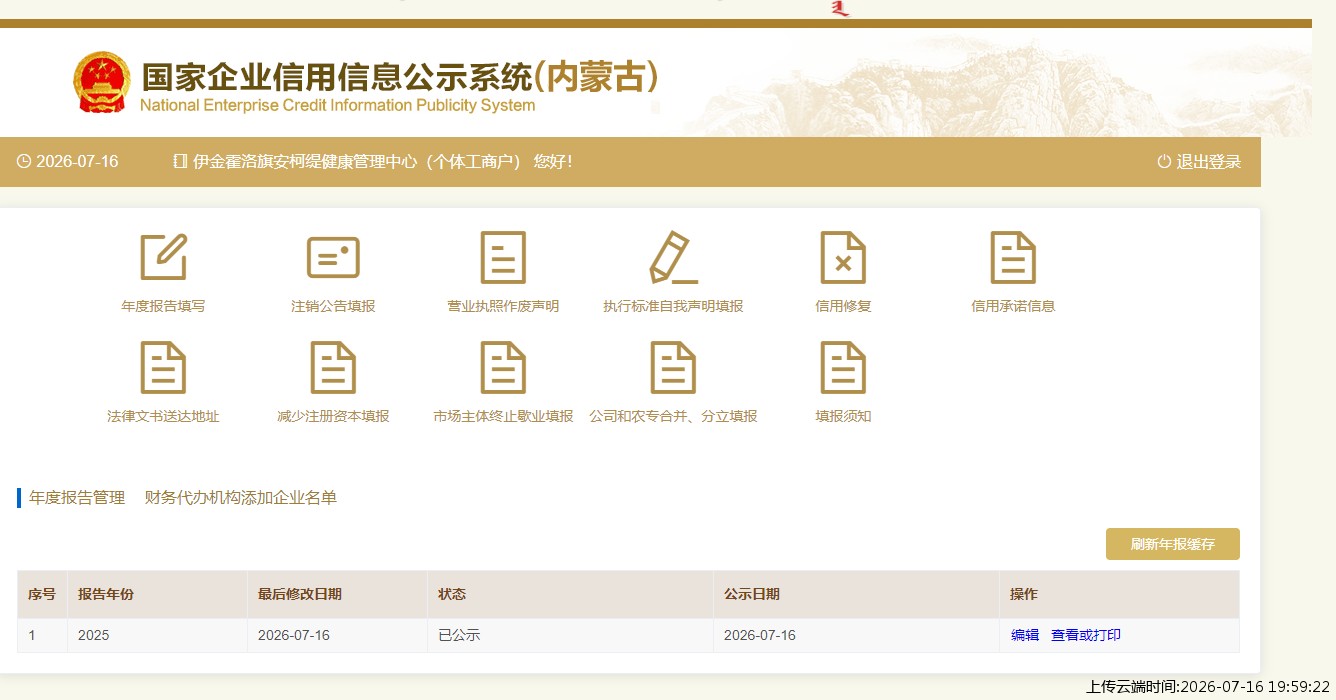The height and width of the screenshot is (700, 1336).
Task: Open the 注销公告填报 card icon
Action: tap(333, 257)
